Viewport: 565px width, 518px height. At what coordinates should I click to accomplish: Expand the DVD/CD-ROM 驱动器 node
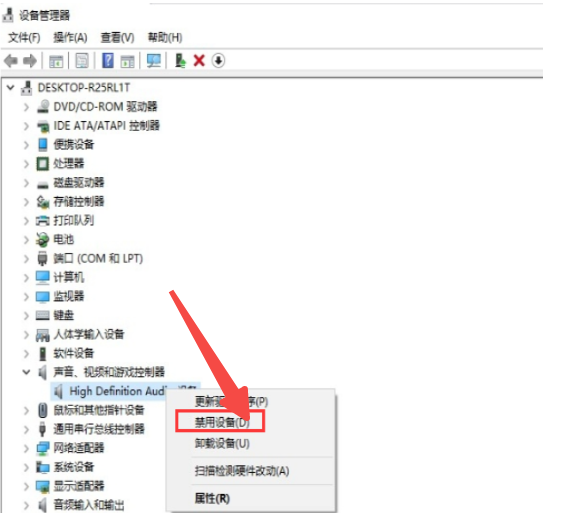click(x=26, y=107)
